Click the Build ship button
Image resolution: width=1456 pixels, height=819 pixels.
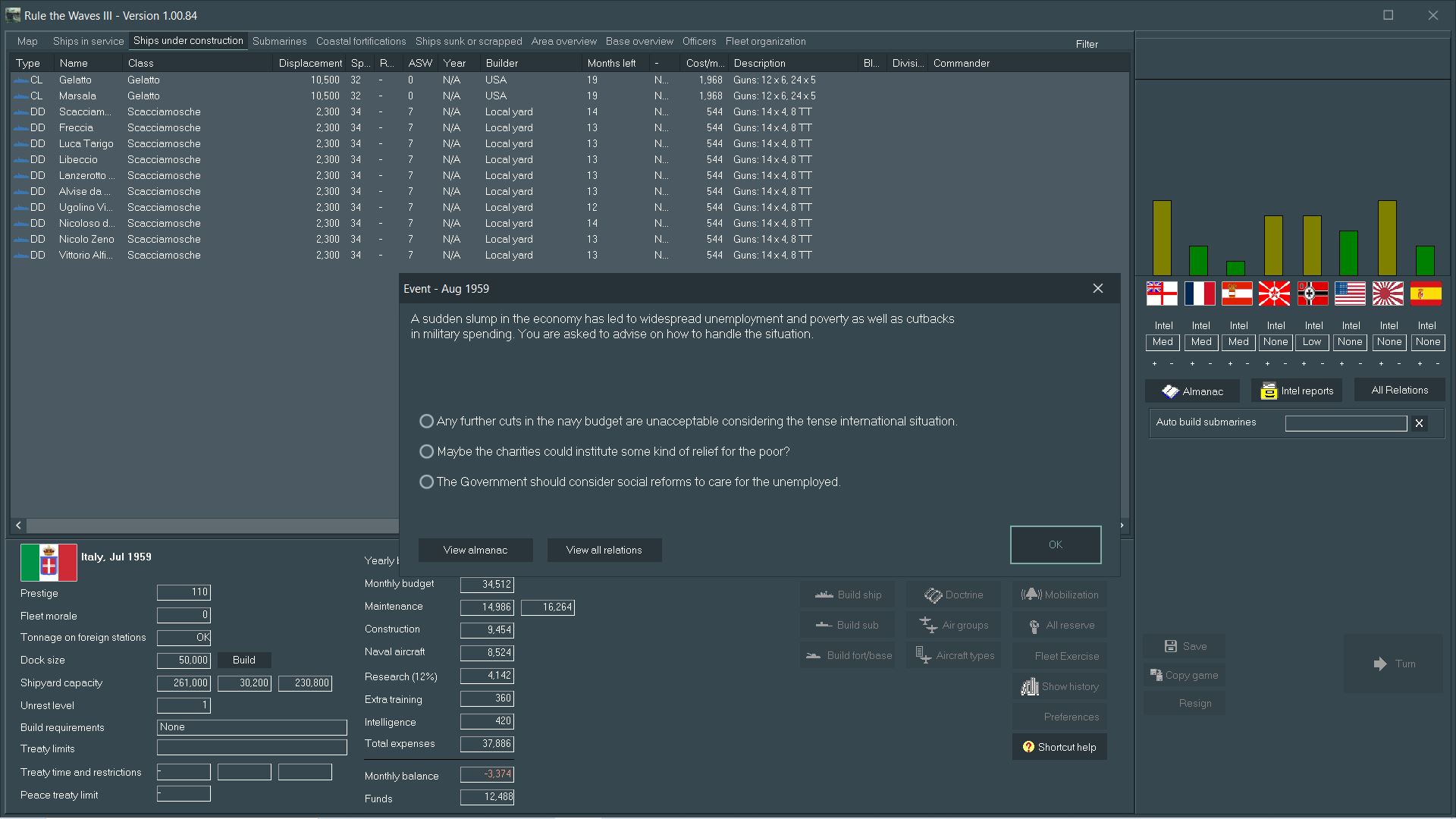pyautogui.click(x=847, y=595)
